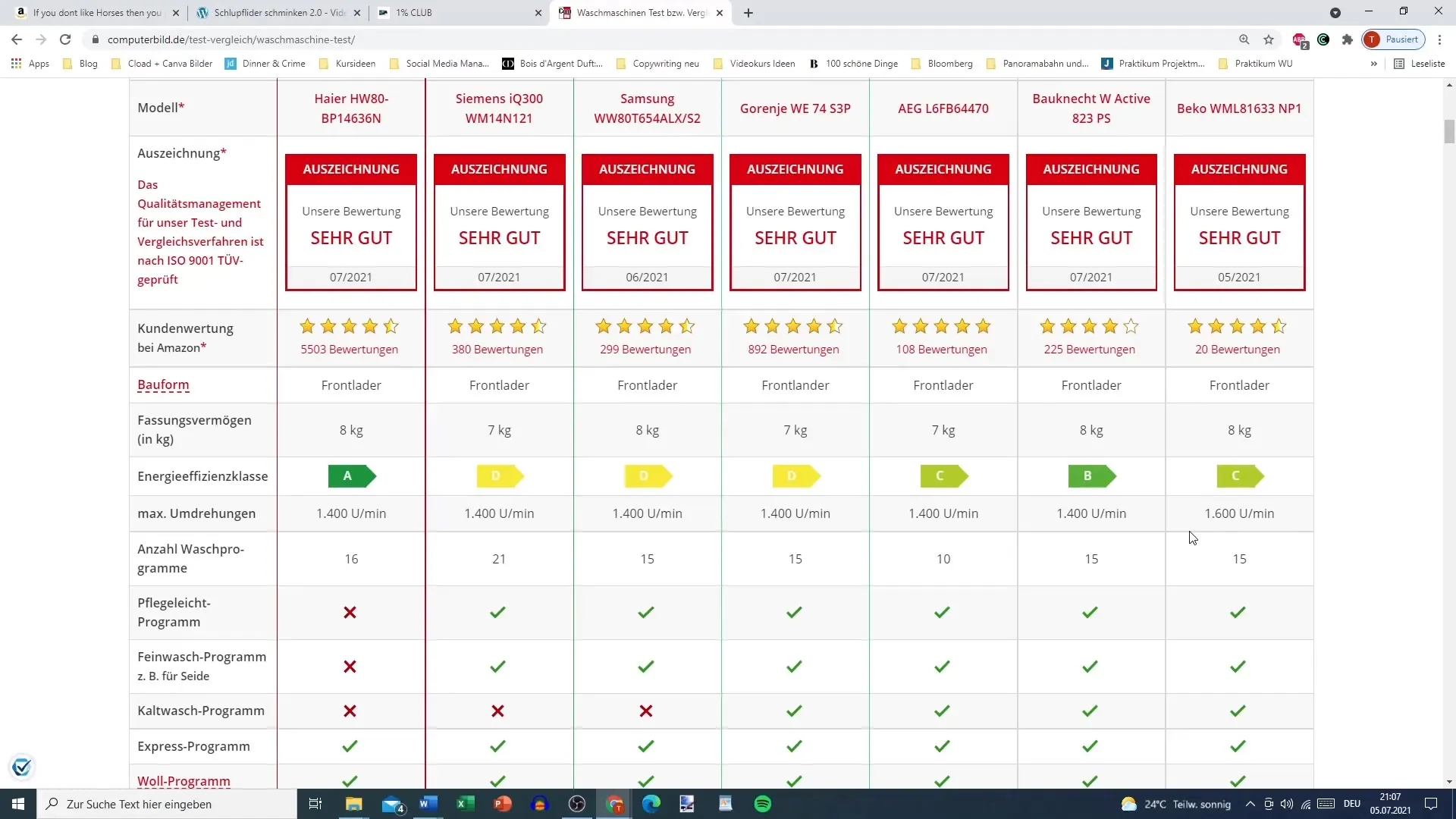The width and height of the screenshot is (1456, 819).
Task: Click the Bauknecht energy class B label
Action: [1092, 476]
